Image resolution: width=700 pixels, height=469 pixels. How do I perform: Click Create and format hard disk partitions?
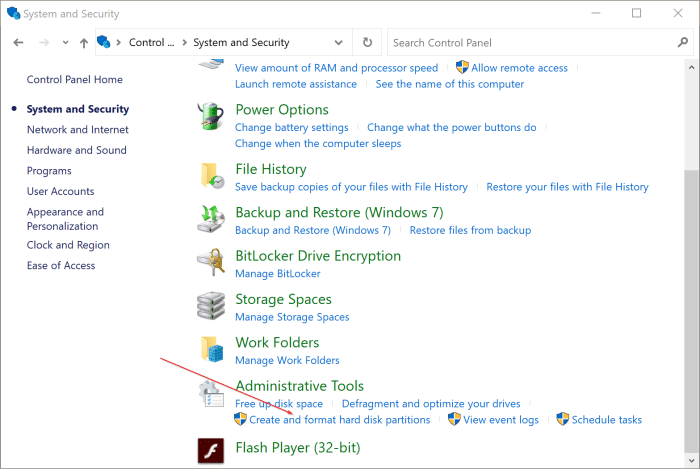pyautogui.click(x=340, y=420)
